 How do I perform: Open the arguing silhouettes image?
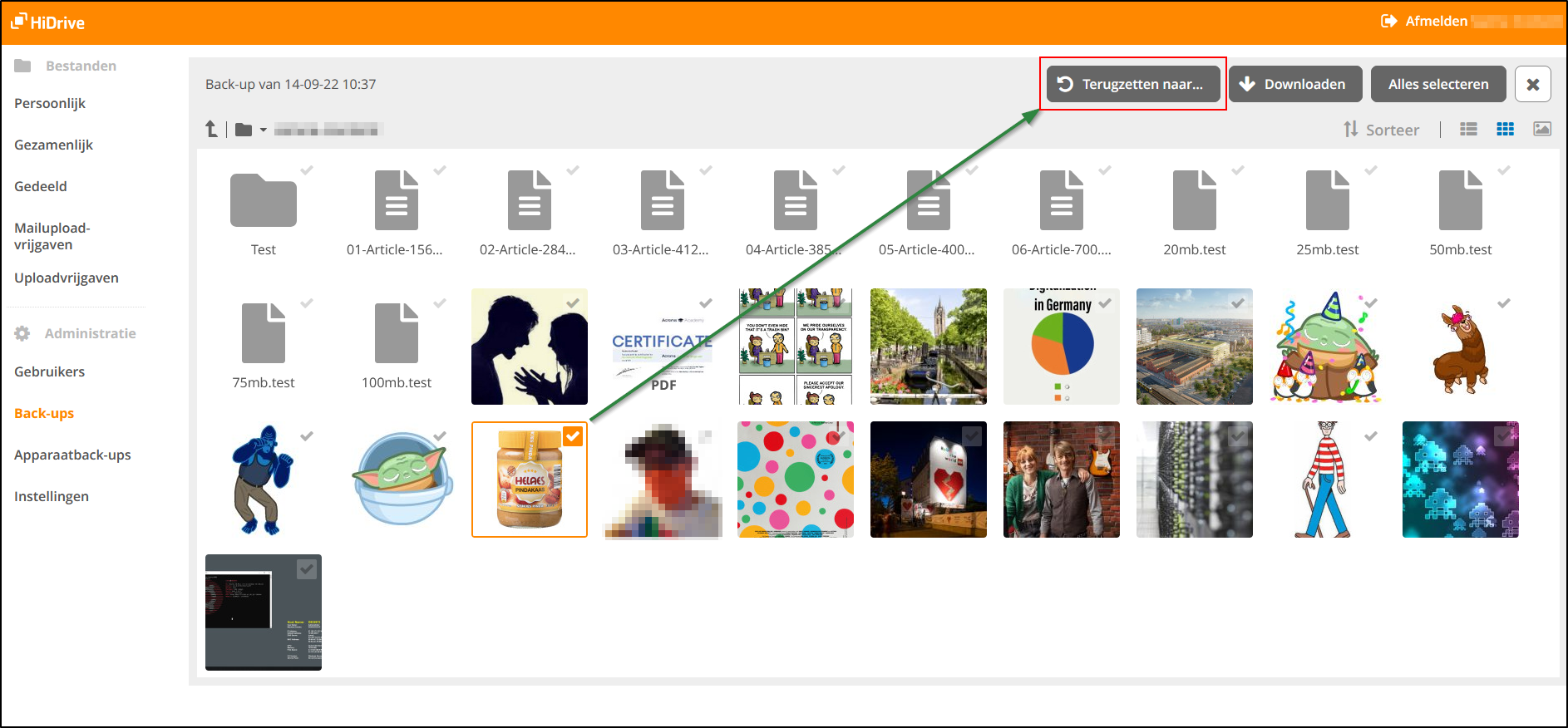click(530, 347)
